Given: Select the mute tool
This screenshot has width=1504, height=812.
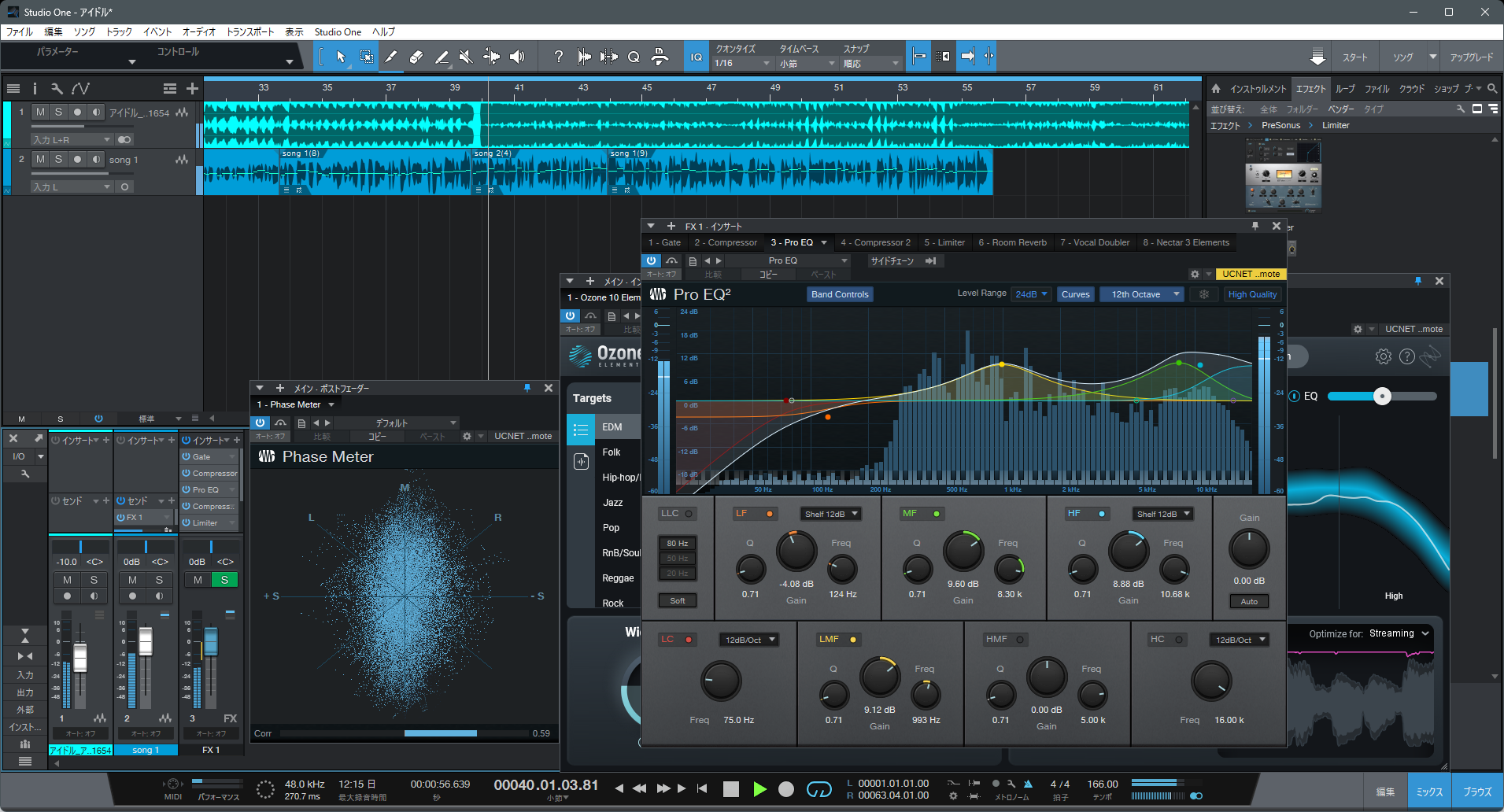Looking at the screenshot, I should 466,57.
